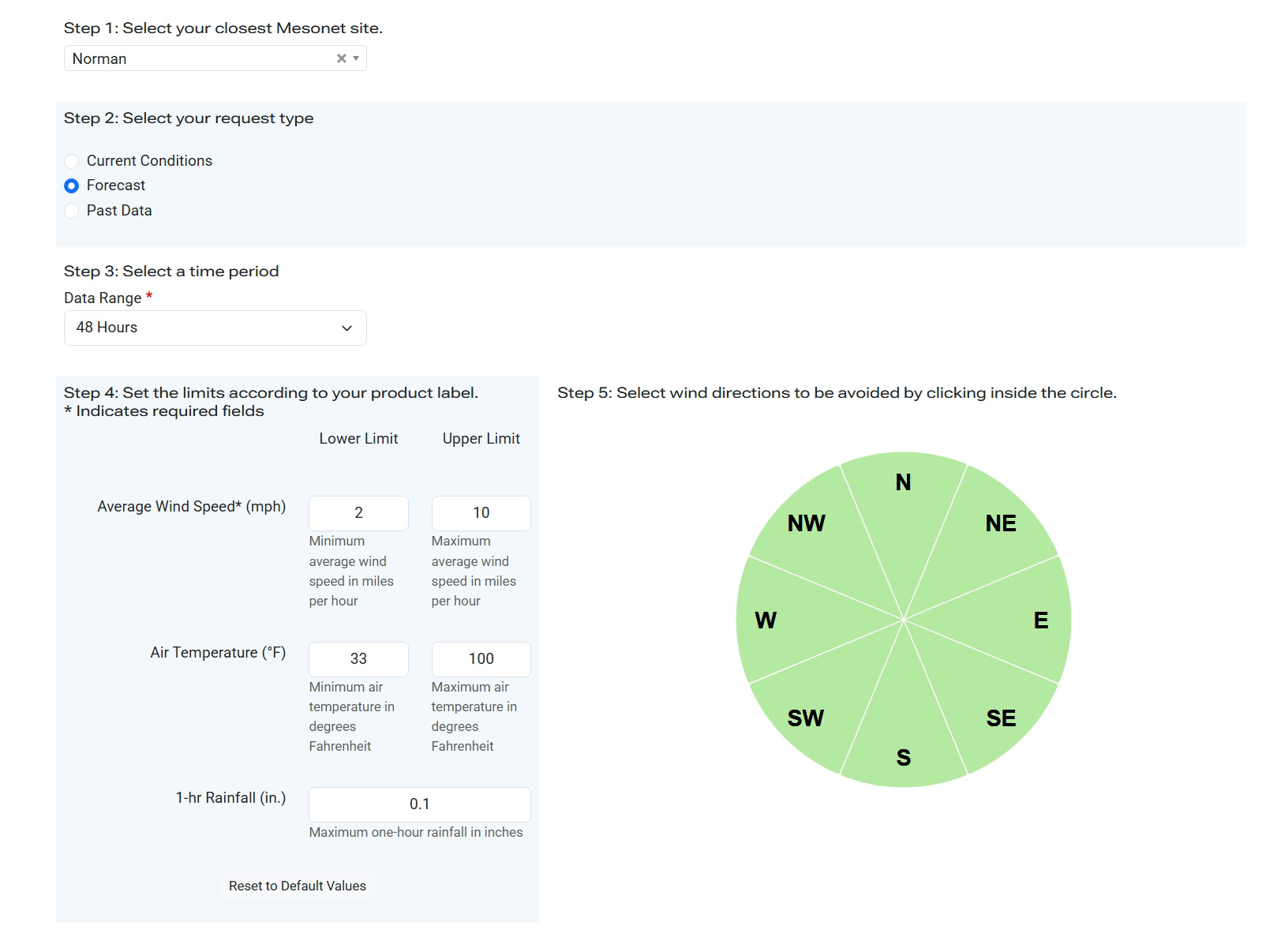Clear the Norman site selection
This screenshot has height=952, width=1266.
click(x=341, y=58)
